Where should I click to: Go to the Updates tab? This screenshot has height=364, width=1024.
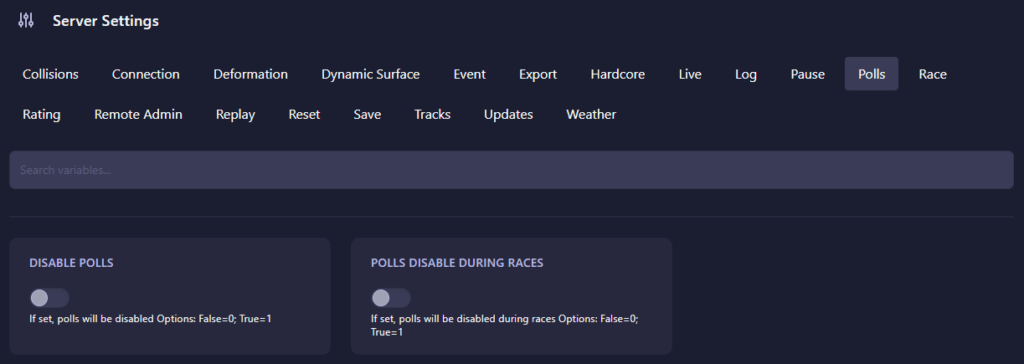508,114
